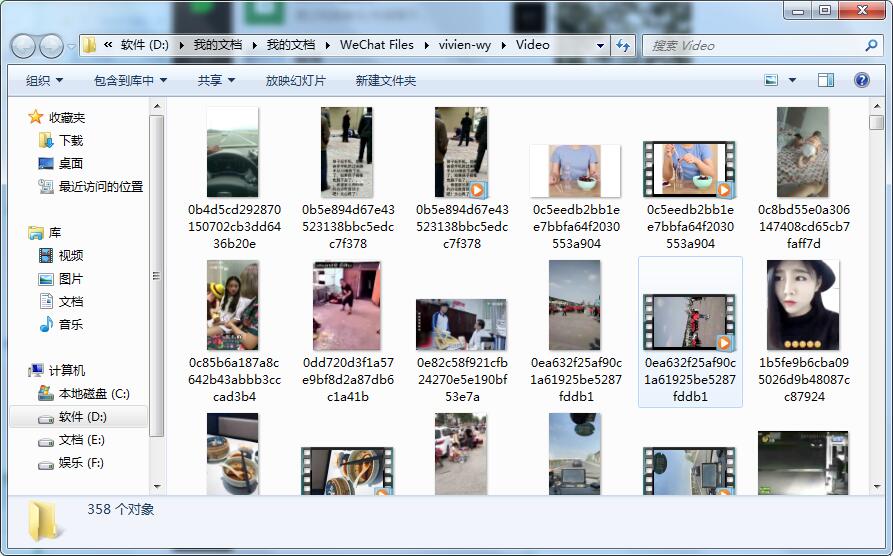Viewport: 893px width, 556px height.
Task: Click file list scrollbar up arrow
Action: point(876,106)
